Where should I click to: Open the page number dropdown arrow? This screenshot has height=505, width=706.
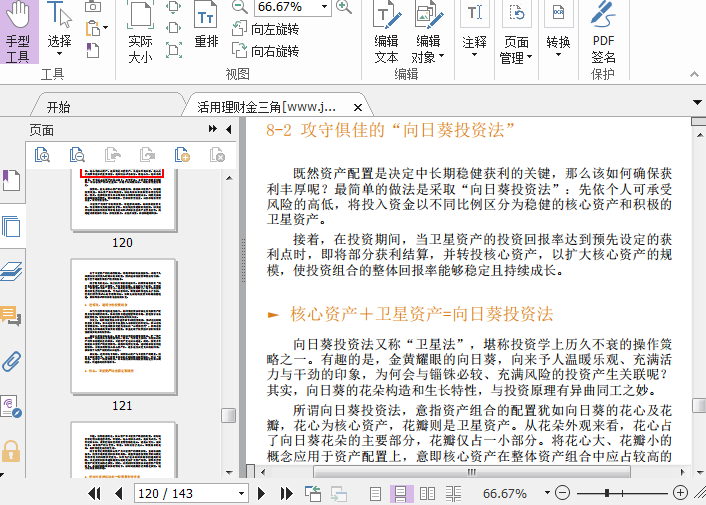(x=241, y=494)
